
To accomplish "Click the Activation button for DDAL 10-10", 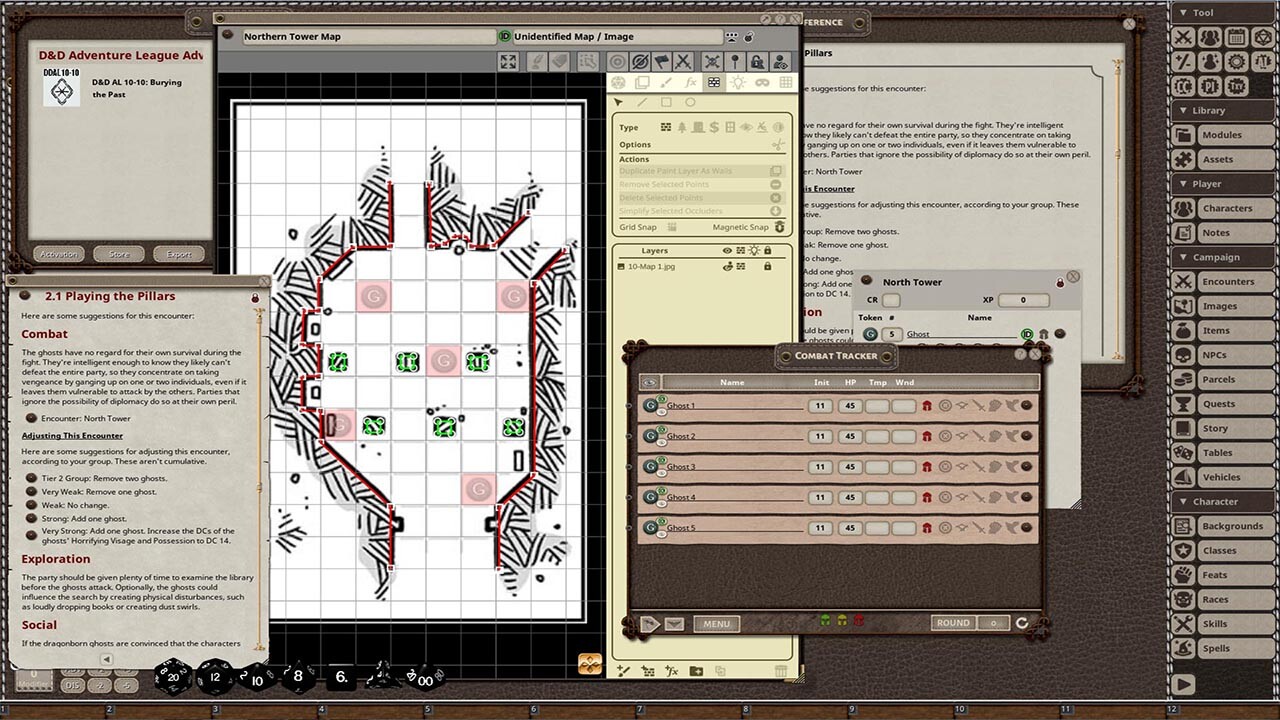I will (x=58, y=253).
